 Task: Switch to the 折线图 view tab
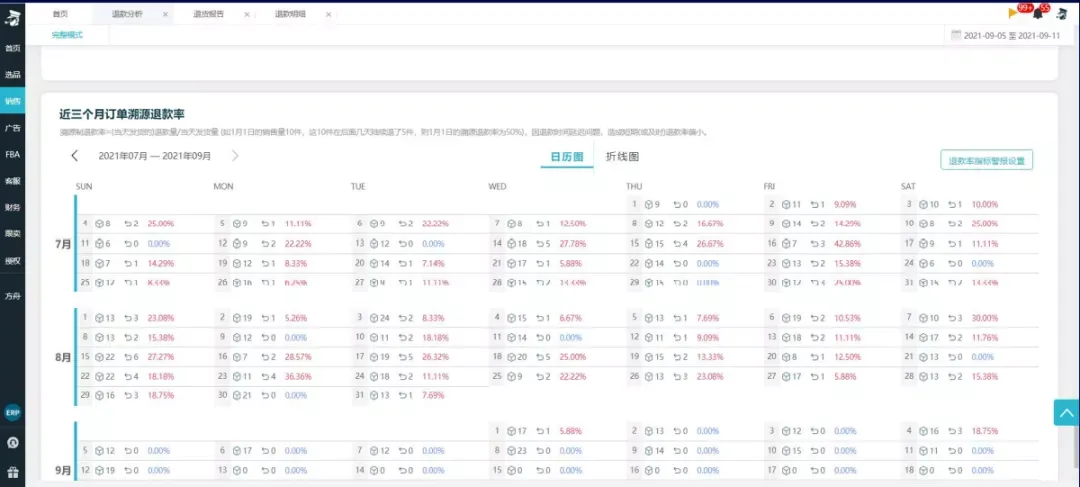[622, 156]
